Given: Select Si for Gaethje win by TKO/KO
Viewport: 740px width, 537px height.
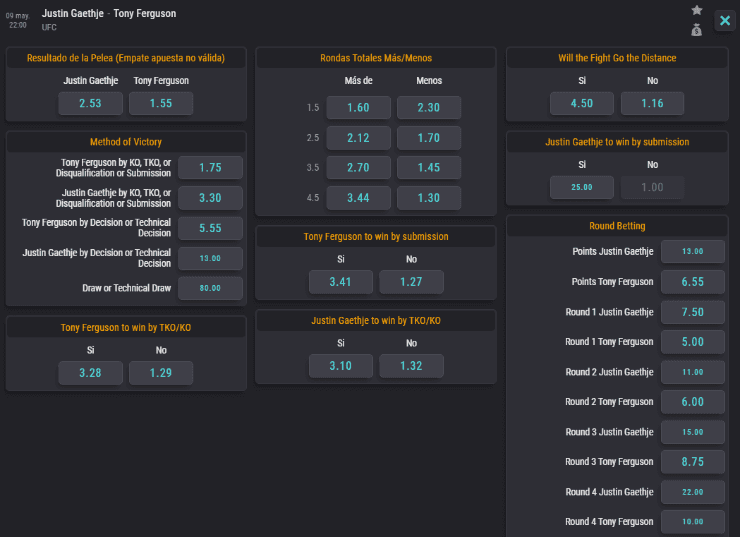Looking at the screenshot, I should click(x=340, y=366).
